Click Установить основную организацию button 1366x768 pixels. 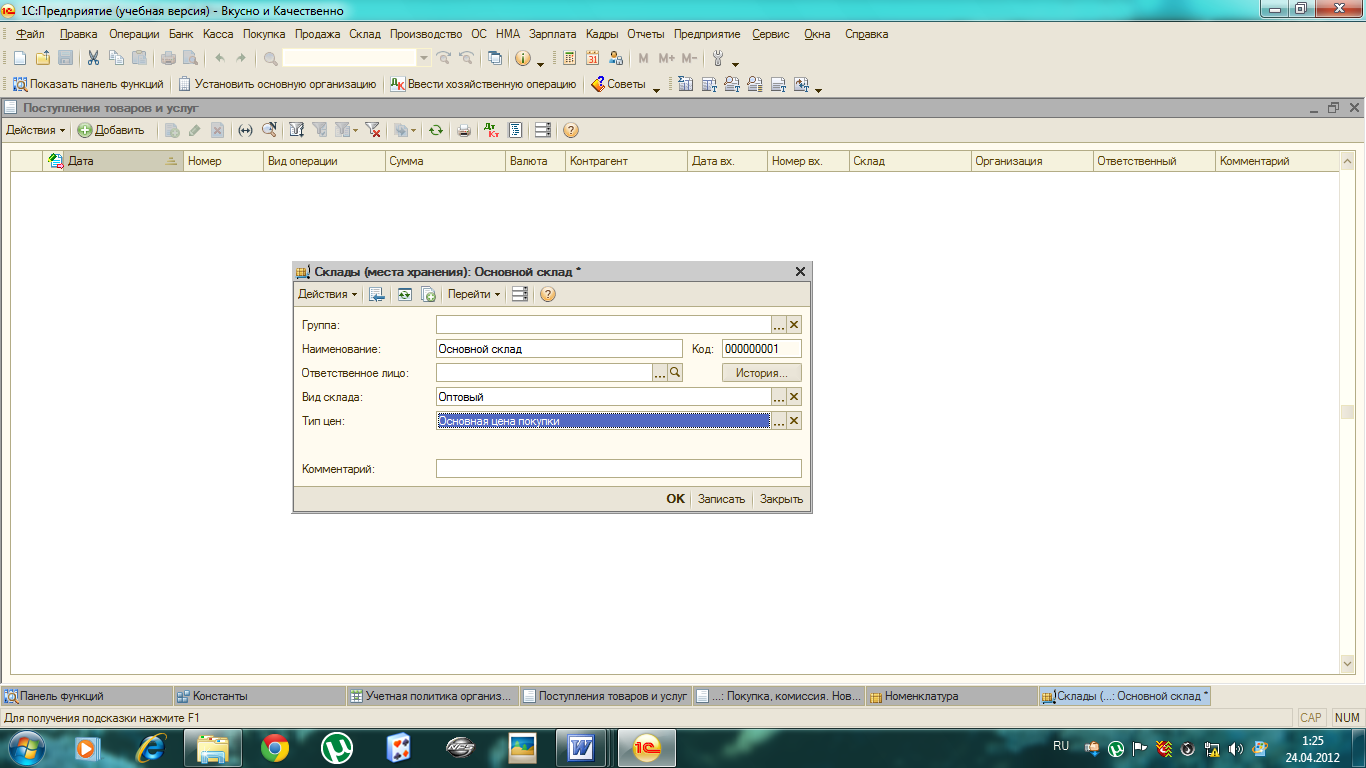point(277,85)
